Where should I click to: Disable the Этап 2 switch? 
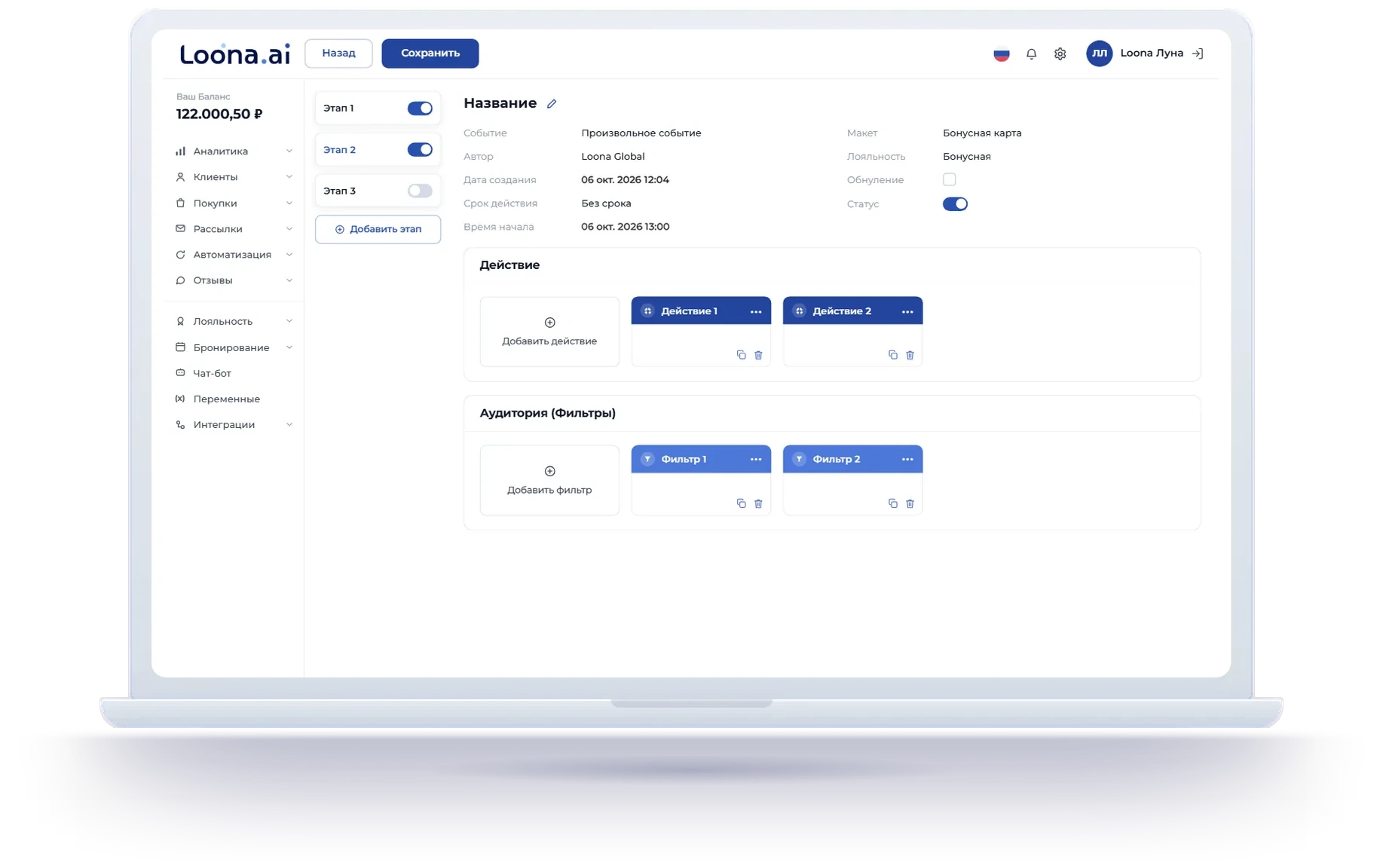[x=420, y=150]
